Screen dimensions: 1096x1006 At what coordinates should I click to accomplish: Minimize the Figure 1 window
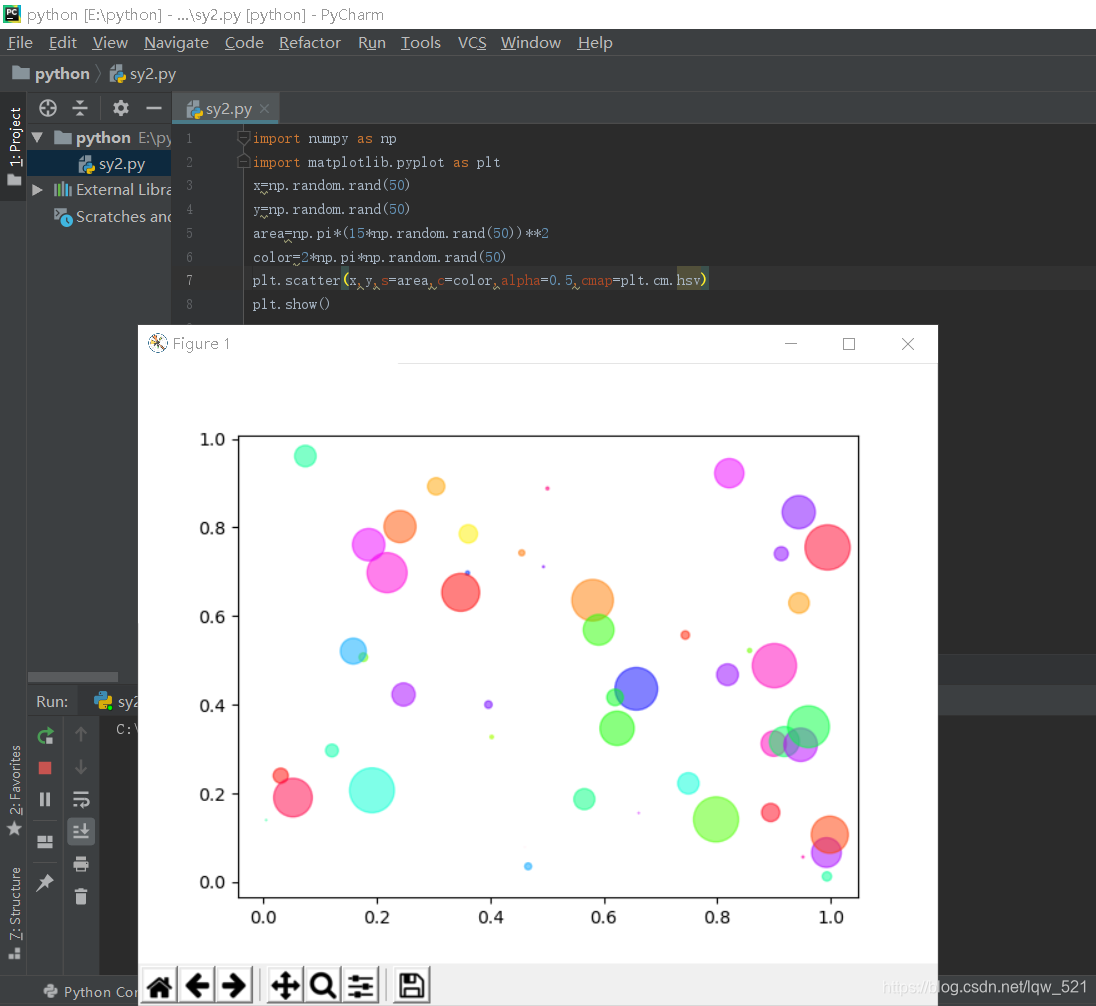click(x=791, y=344)
